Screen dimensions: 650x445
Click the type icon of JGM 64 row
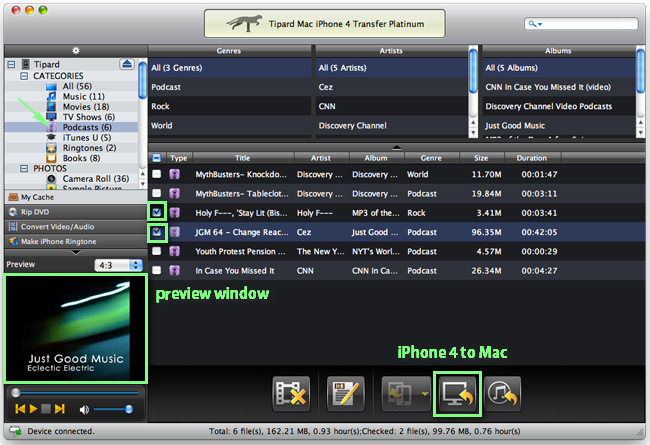pyautogui.click(x=175, y=232)
